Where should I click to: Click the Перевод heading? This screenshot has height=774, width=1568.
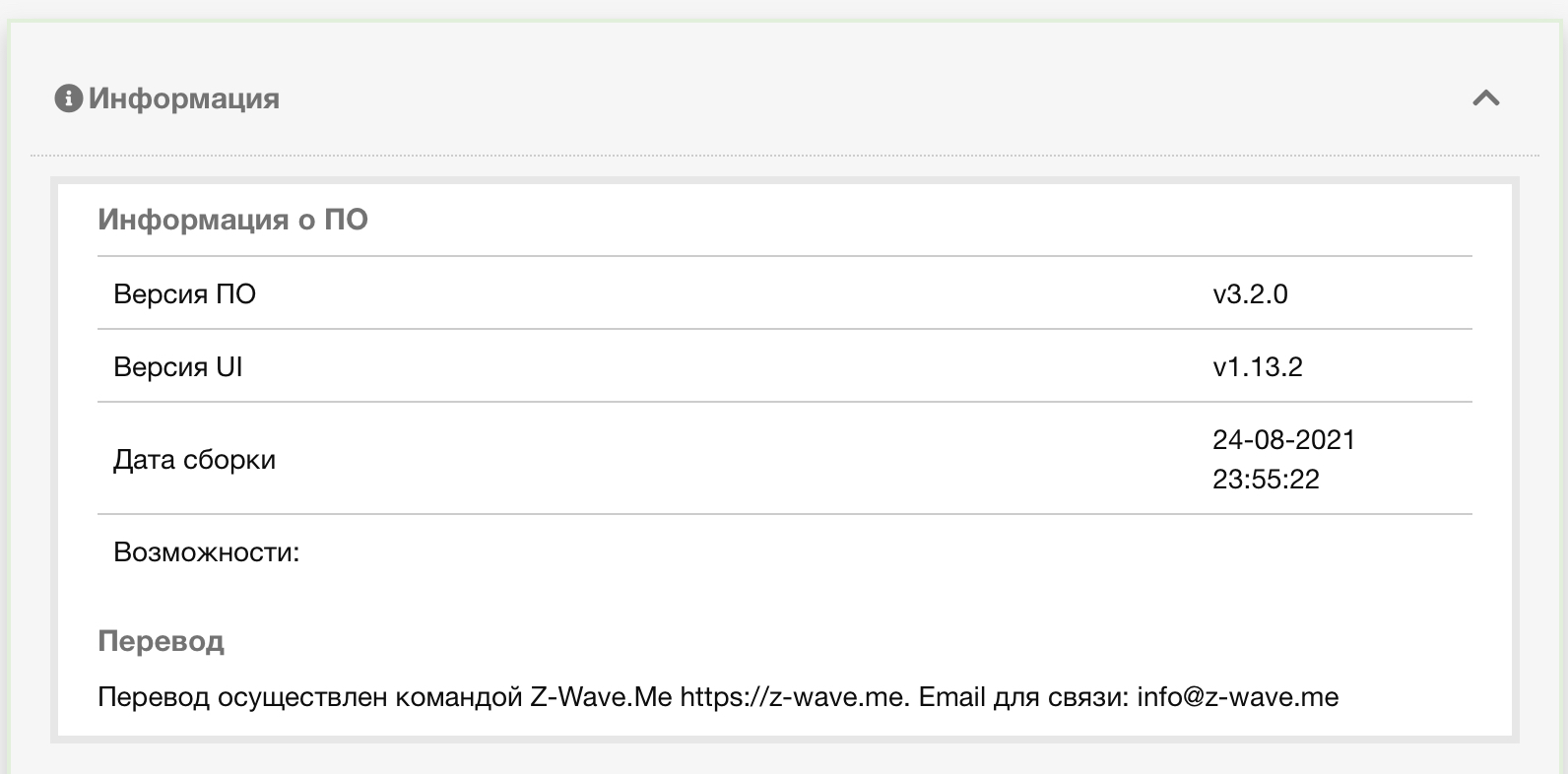coord(161,642)
